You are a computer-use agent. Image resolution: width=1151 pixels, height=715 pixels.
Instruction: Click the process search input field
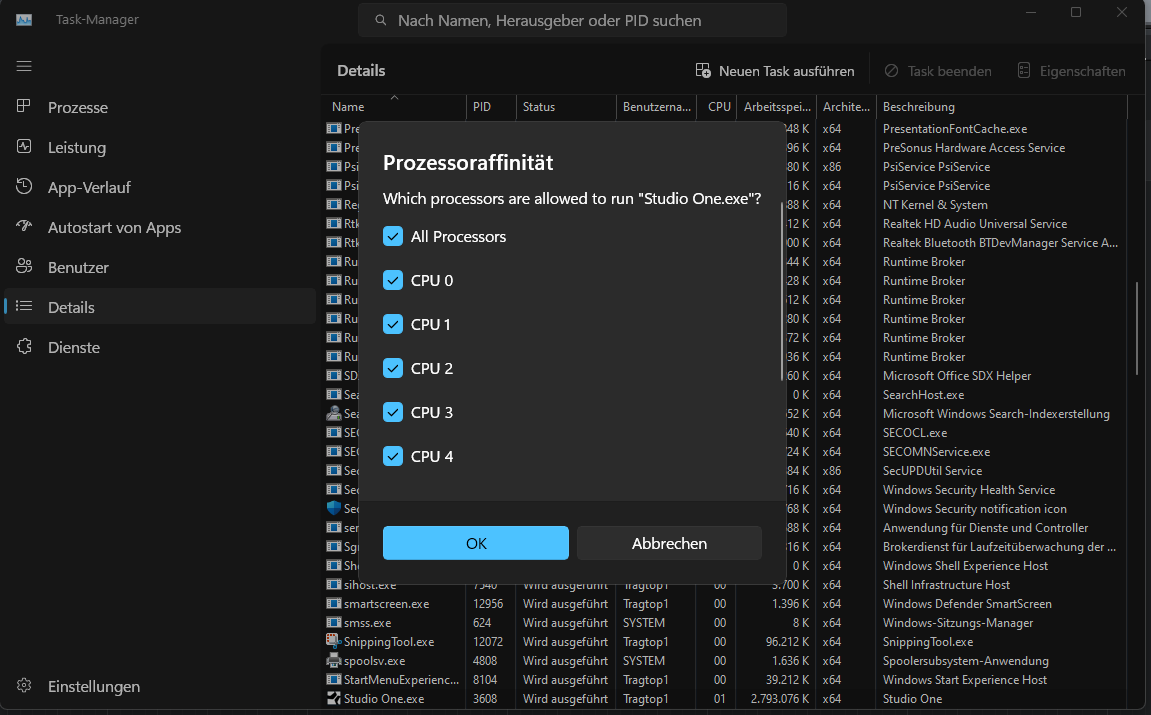tap(573, 21)
